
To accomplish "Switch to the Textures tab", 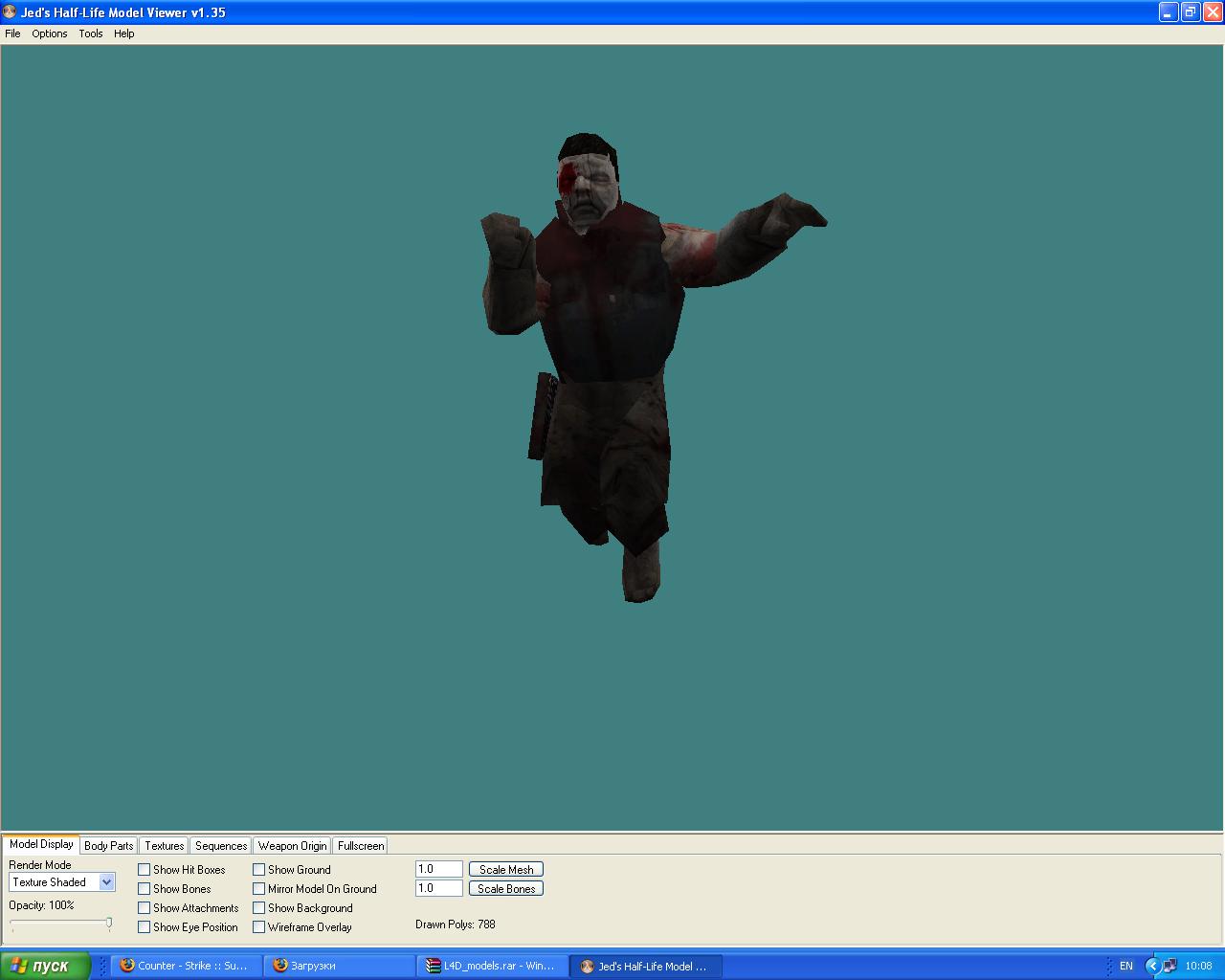I will [165, 846].
